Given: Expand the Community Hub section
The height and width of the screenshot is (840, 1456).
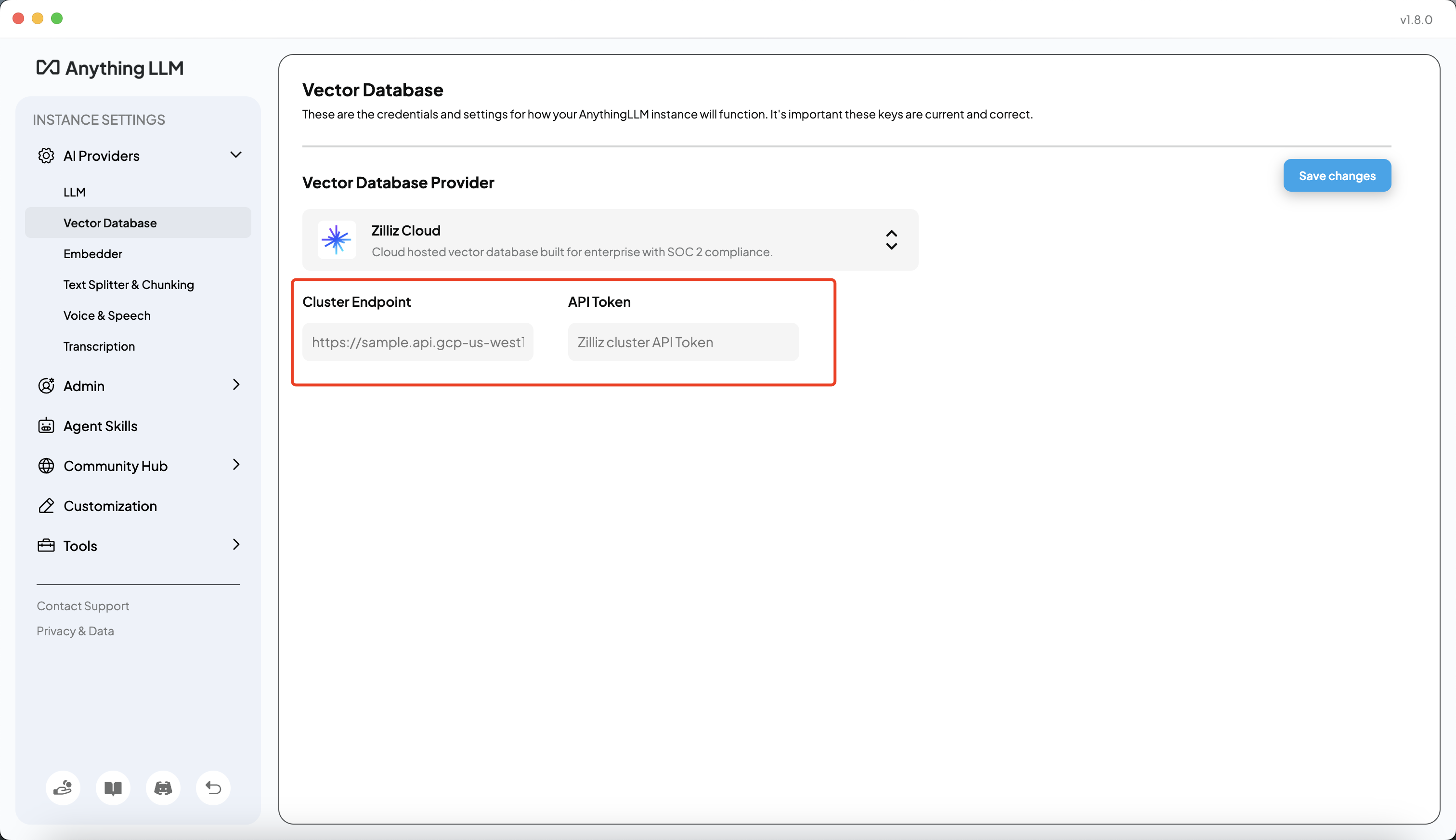Looking at the screenshot, I should (x=235, y=465).
